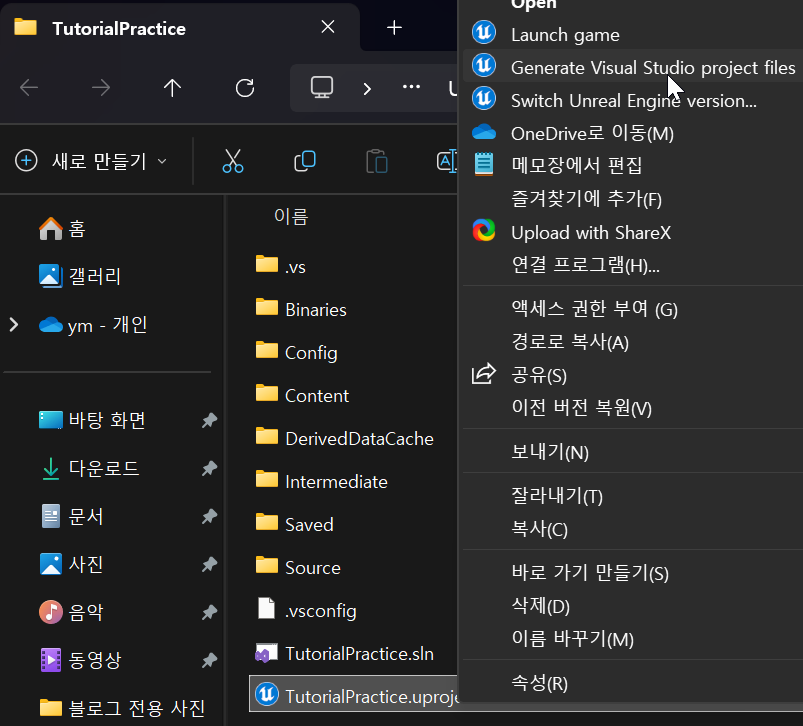803x726 pixels.
Task: Select the TutorialPractice.uproject file
Action: (353, 695)
